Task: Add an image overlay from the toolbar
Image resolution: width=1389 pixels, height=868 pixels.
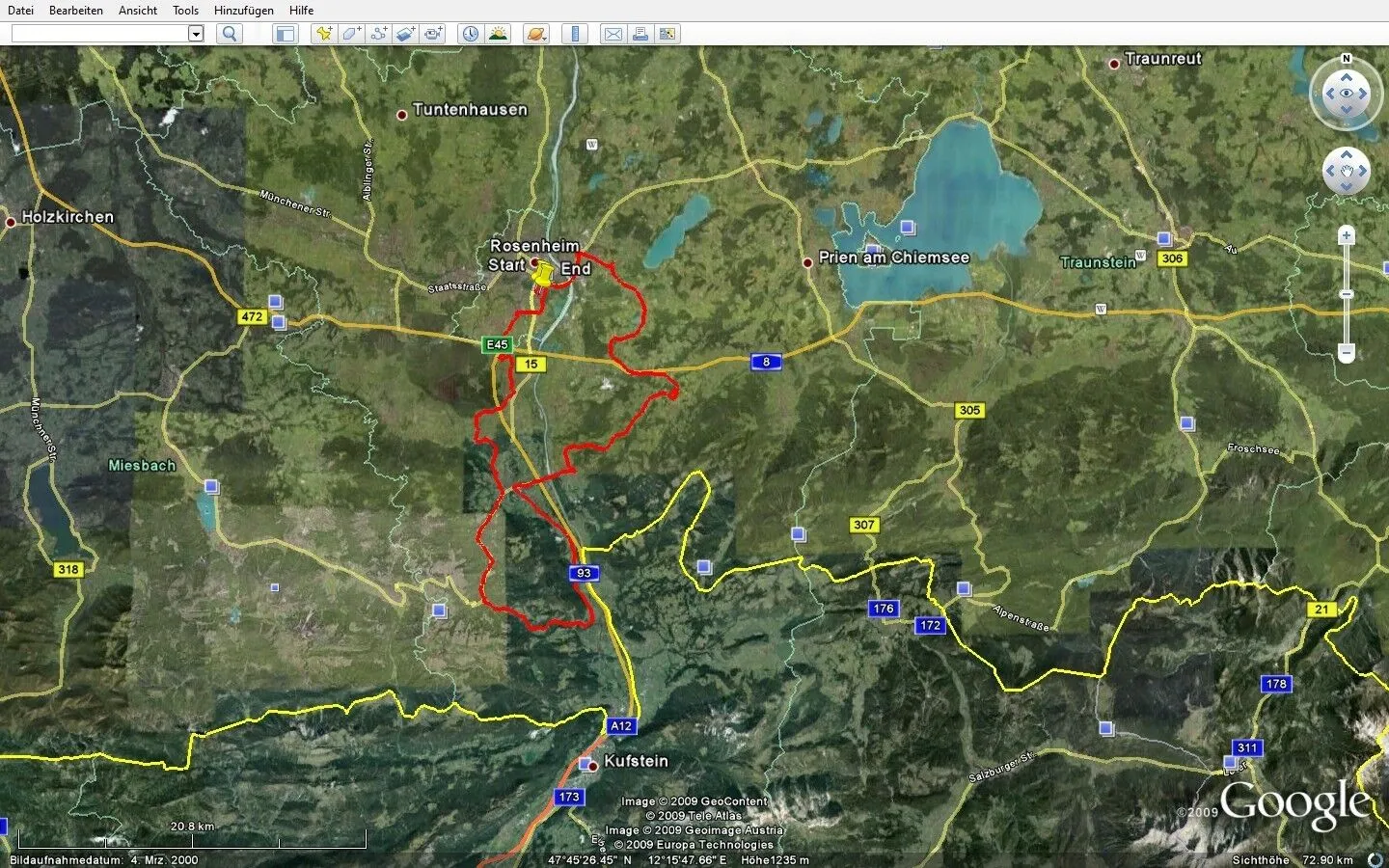Action: point(405,34)
